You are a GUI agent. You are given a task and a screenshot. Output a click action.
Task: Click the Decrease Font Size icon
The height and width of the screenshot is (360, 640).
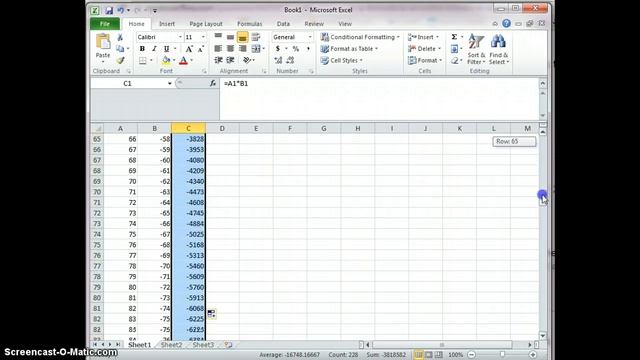[201, 49]
